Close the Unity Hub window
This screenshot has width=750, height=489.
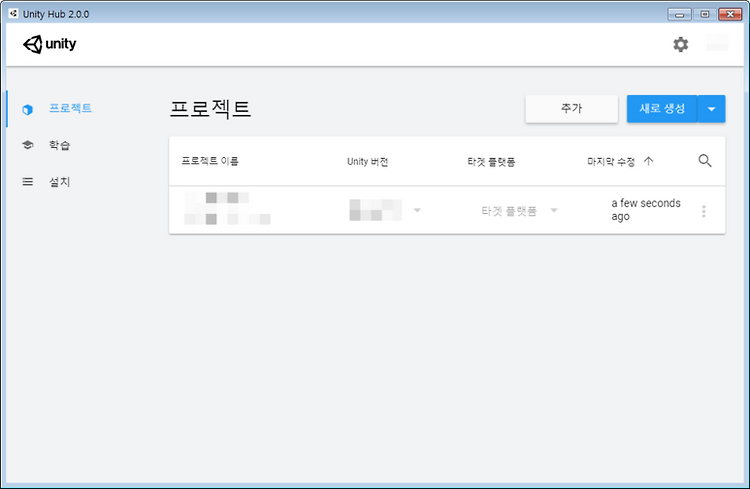click(x=730, y=14)
